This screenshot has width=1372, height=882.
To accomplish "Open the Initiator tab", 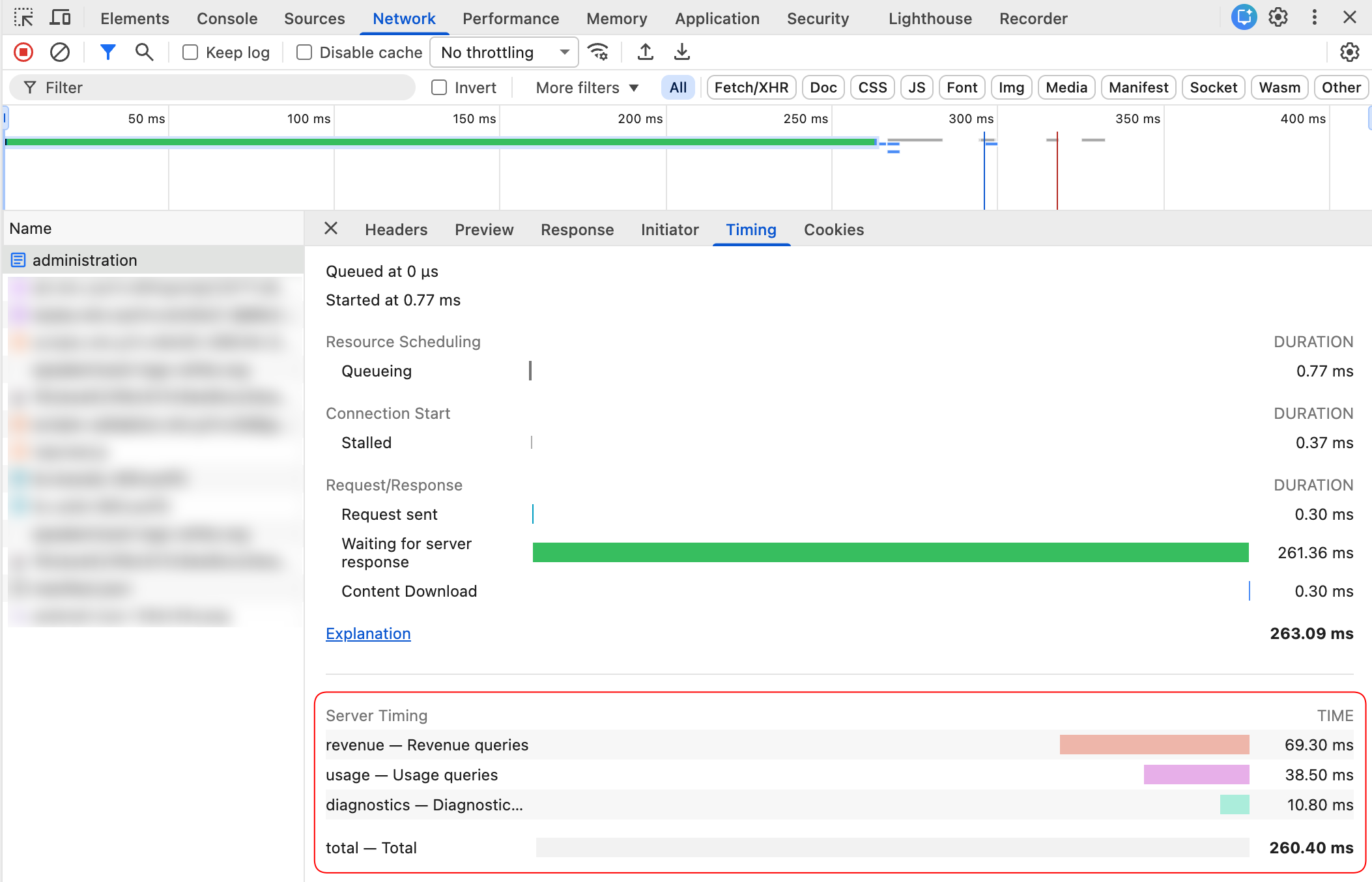I will tap(670, 229).
